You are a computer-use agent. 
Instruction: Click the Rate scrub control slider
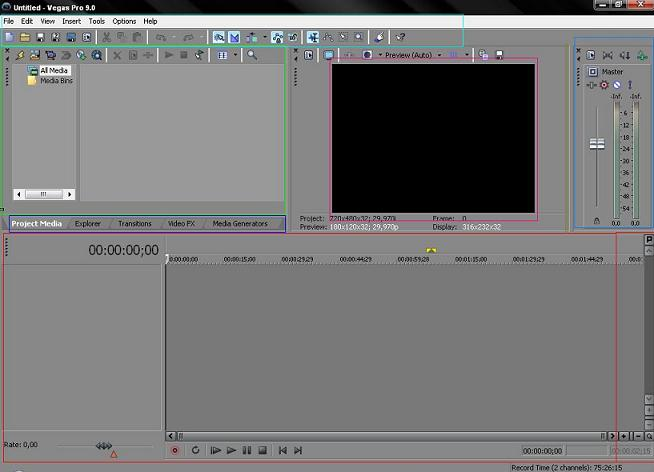(104, 446)
